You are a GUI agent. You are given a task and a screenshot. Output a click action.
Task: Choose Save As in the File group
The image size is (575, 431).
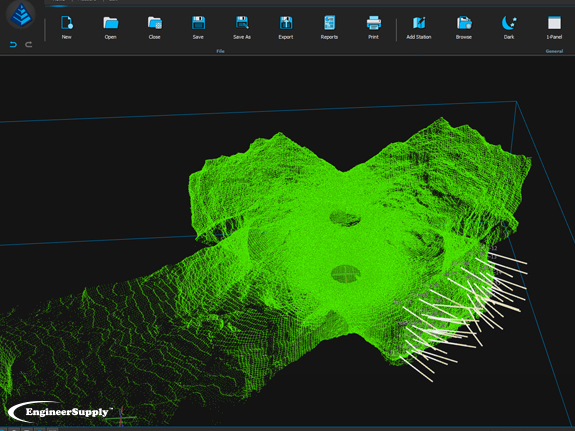[x=242, y=27]
